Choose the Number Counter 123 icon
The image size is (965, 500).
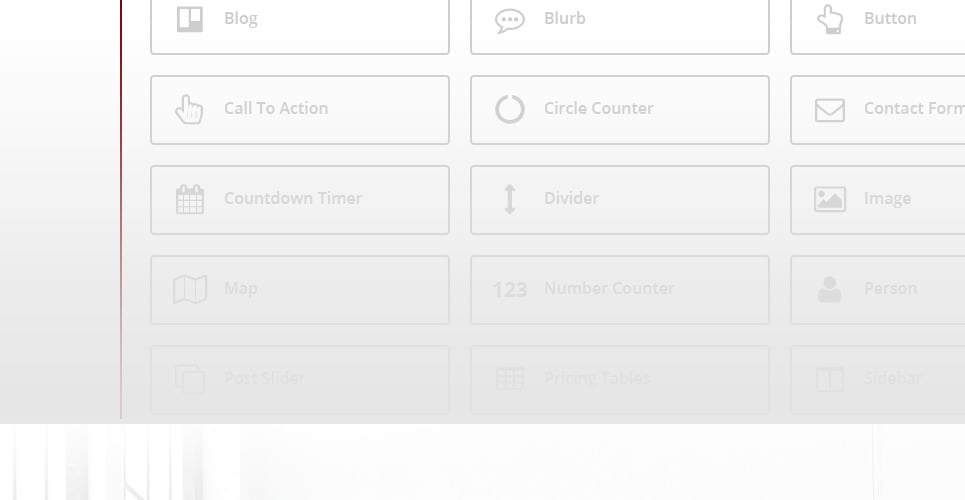[510, 290]
